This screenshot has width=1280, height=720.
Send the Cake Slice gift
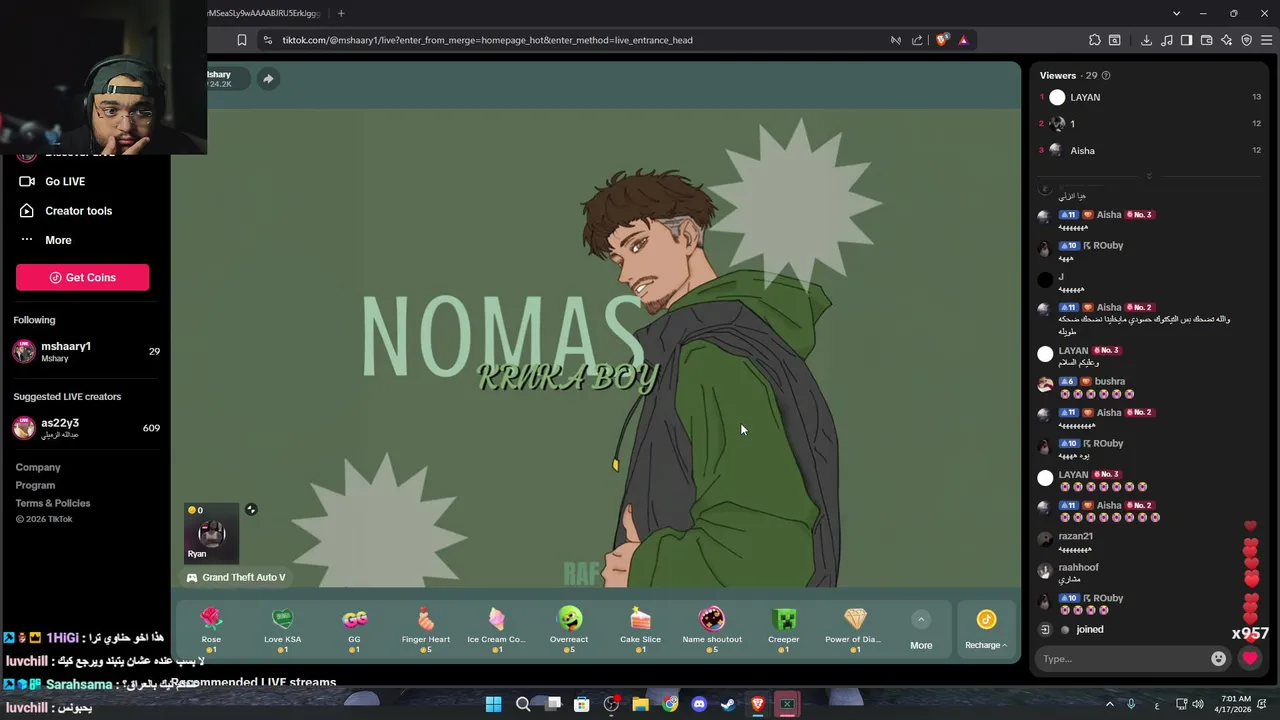640,630
